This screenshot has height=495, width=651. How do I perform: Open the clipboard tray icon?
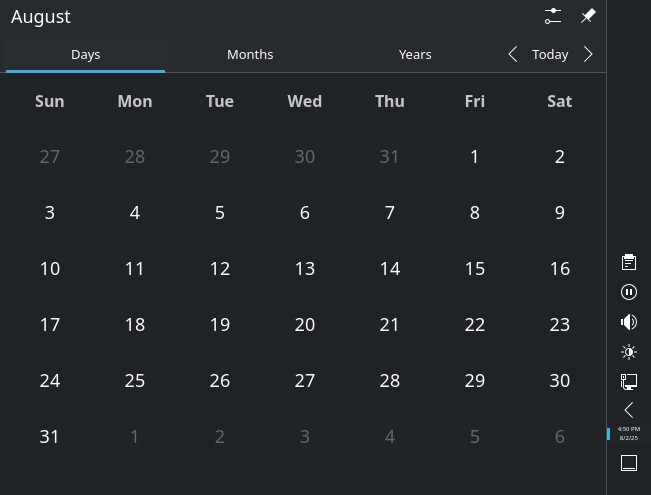[629, 262]
